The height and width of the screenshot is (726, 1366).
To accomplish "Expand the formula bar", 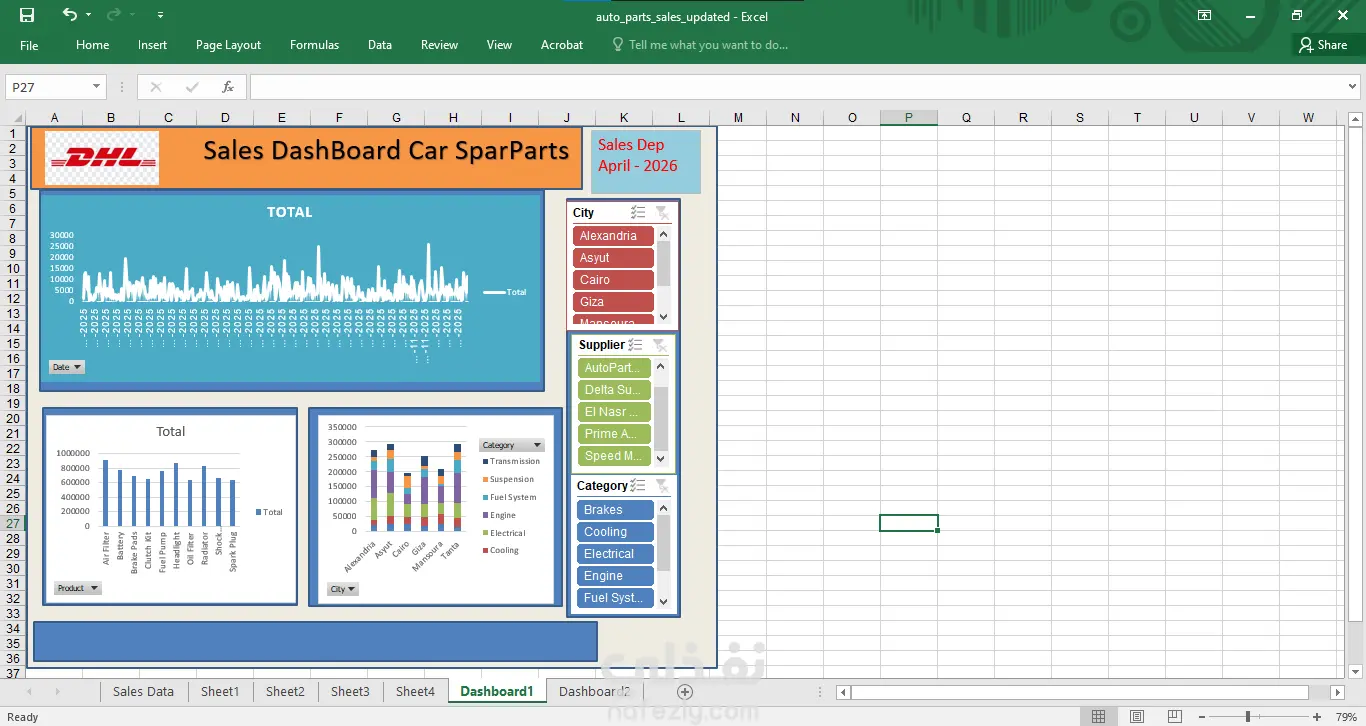I will 1353,87.
